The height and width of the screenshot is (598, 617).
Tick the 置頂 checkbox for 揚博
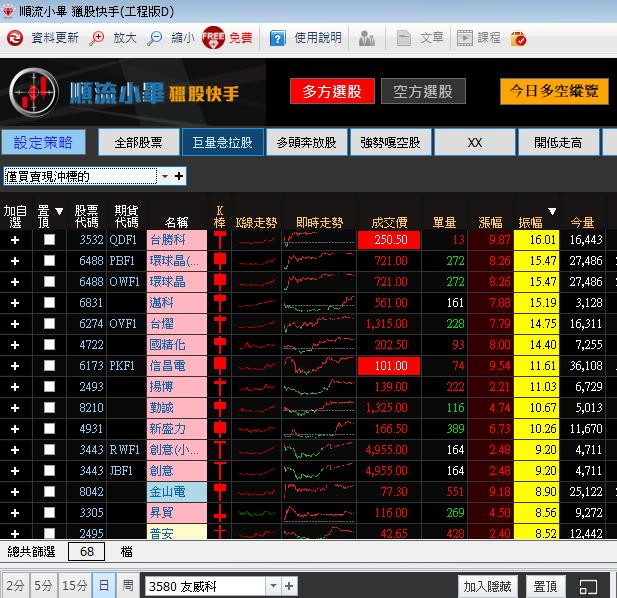(50, 386)
